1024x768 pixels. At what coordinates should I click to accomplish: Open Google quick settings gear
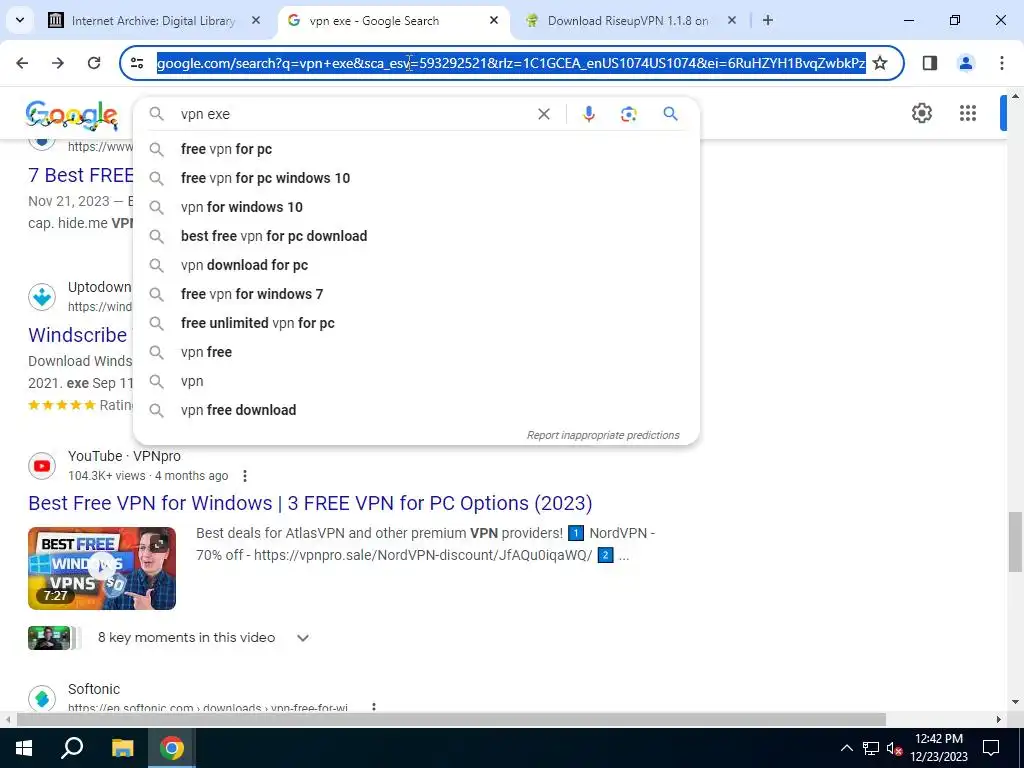point(921,113)
